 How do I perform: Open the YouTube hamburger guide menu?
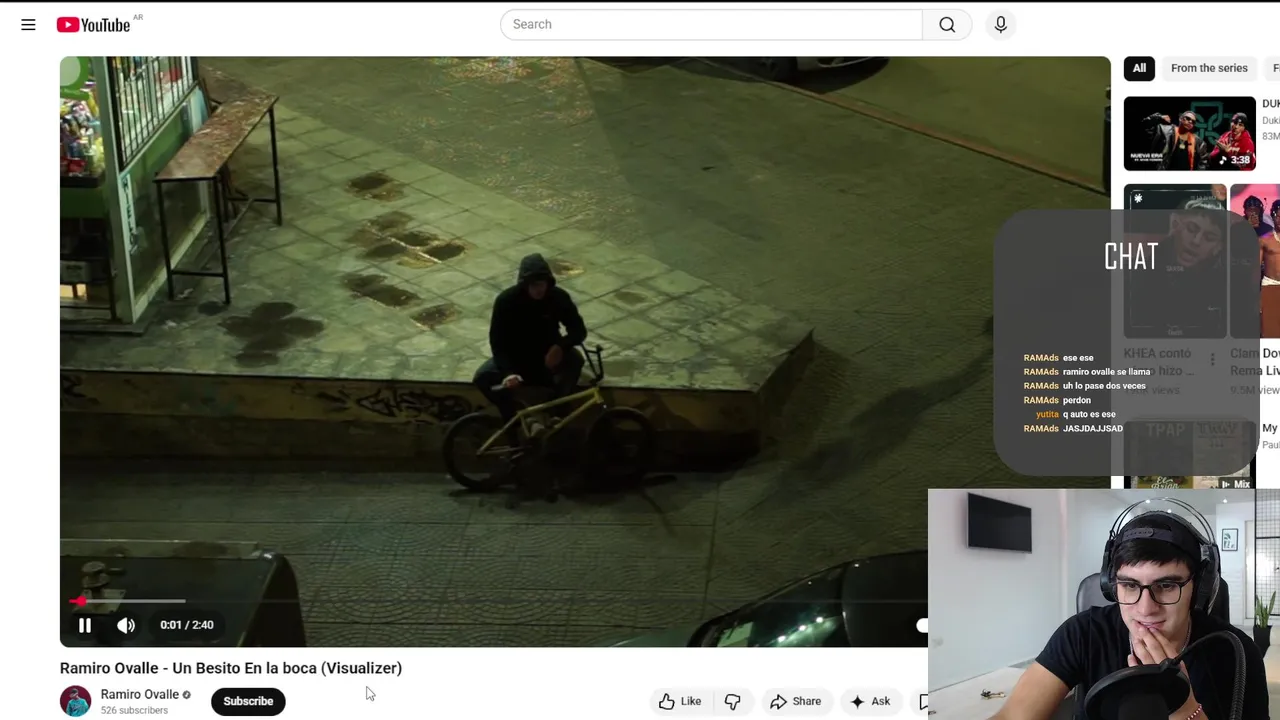click(28, 25)
